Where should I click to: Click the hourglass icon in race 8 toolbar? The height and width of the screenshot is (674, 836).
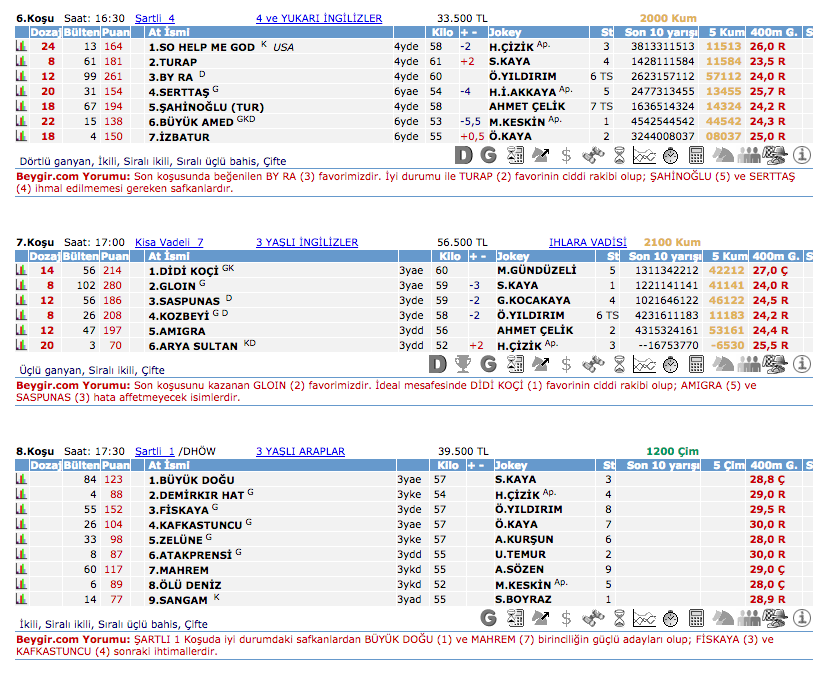(x=619, y=617)
